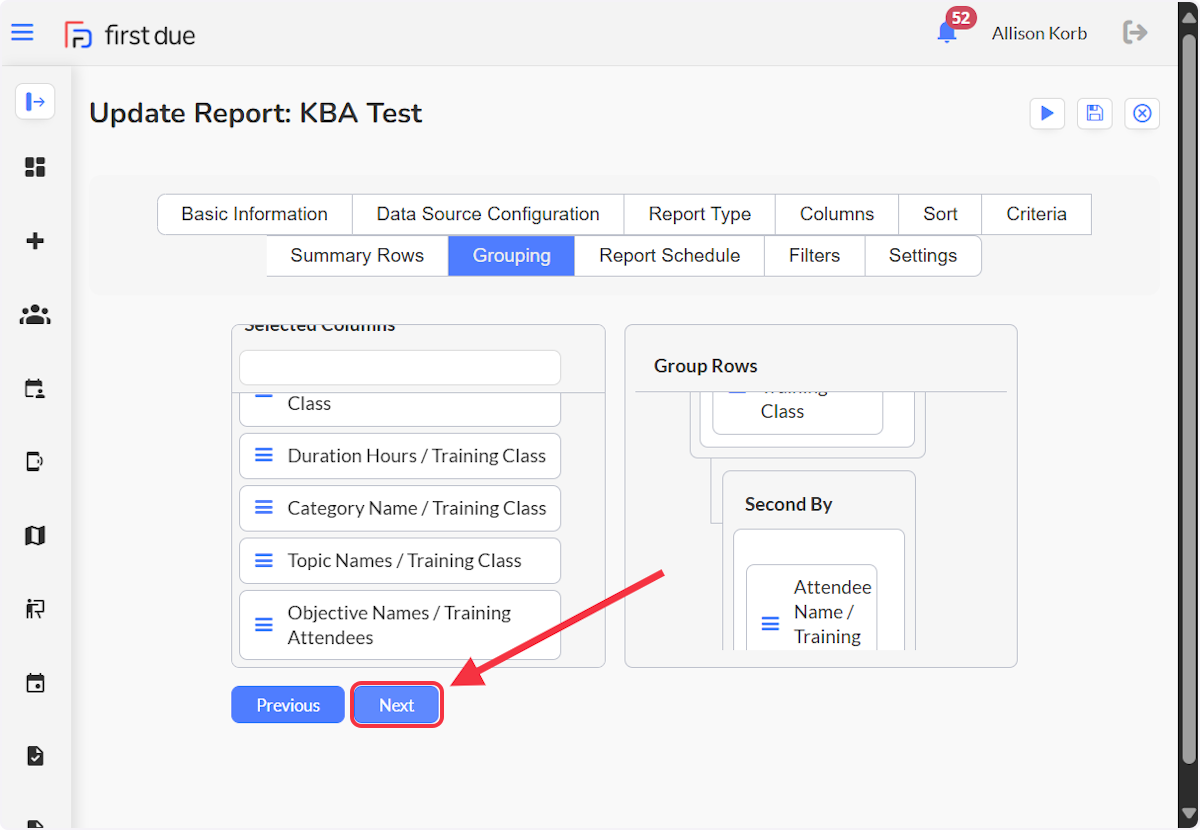
Task: Focus the Selected Columns search field
Action: coord(400,367)
